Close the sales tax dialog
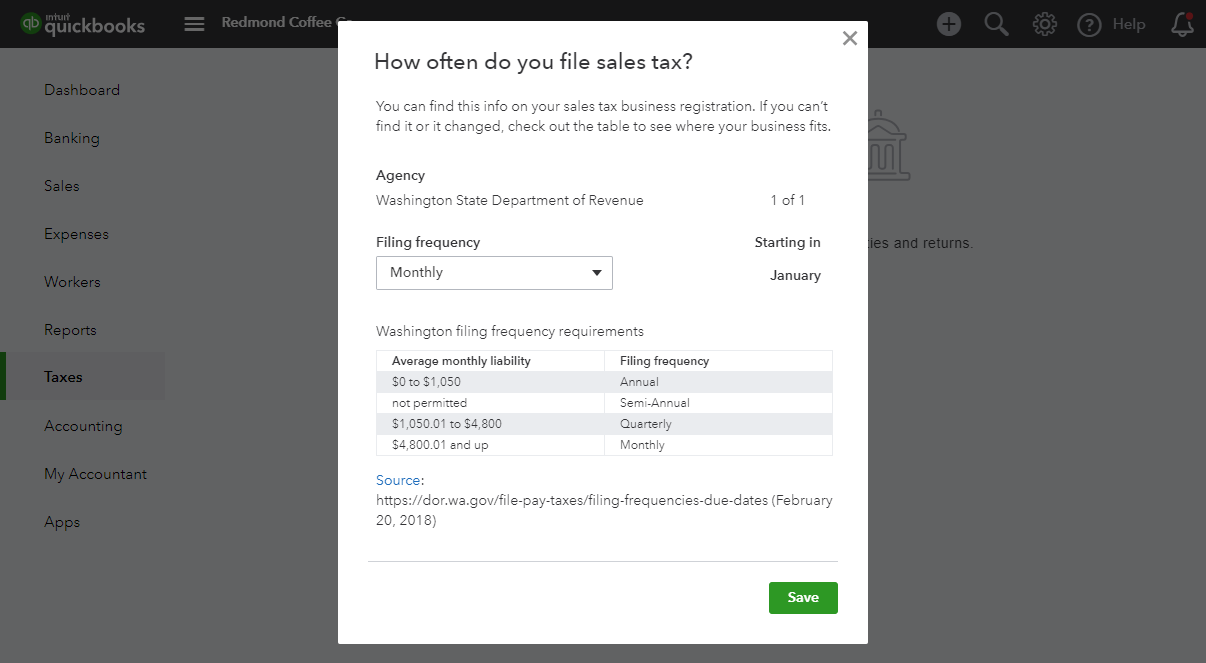The image size is (1206, 663). coord(850,39)
